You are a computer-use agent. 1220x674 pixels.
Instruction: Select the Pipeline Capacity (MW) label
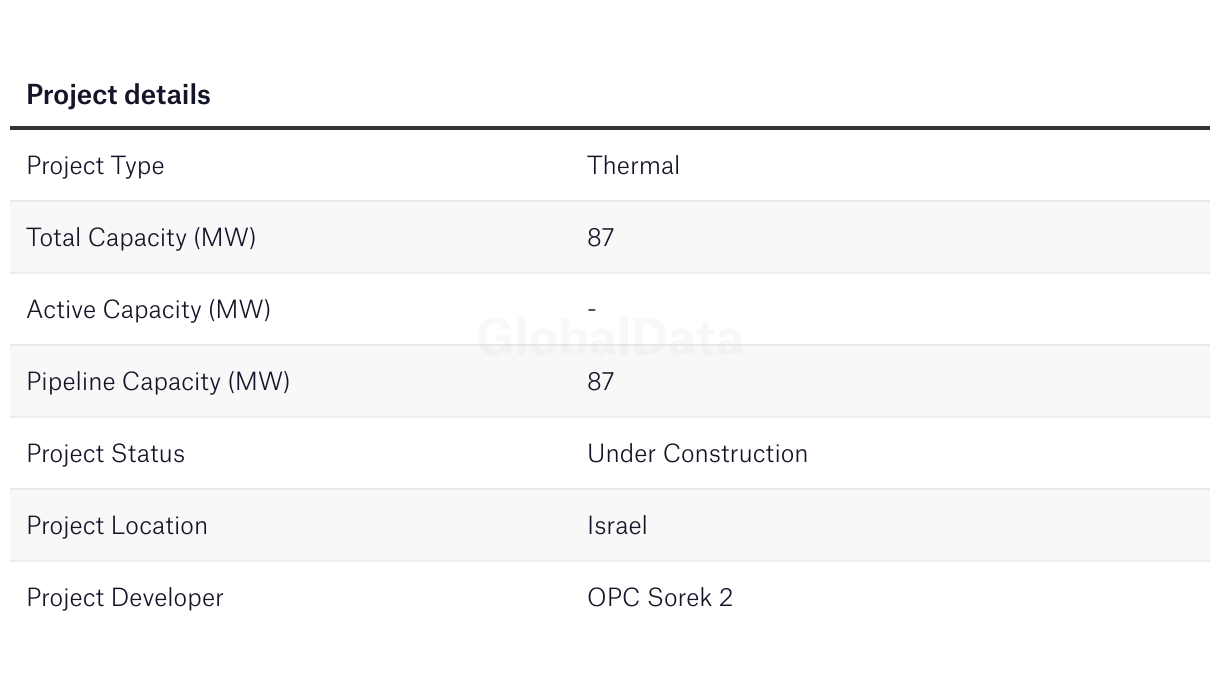click(158, 382)
